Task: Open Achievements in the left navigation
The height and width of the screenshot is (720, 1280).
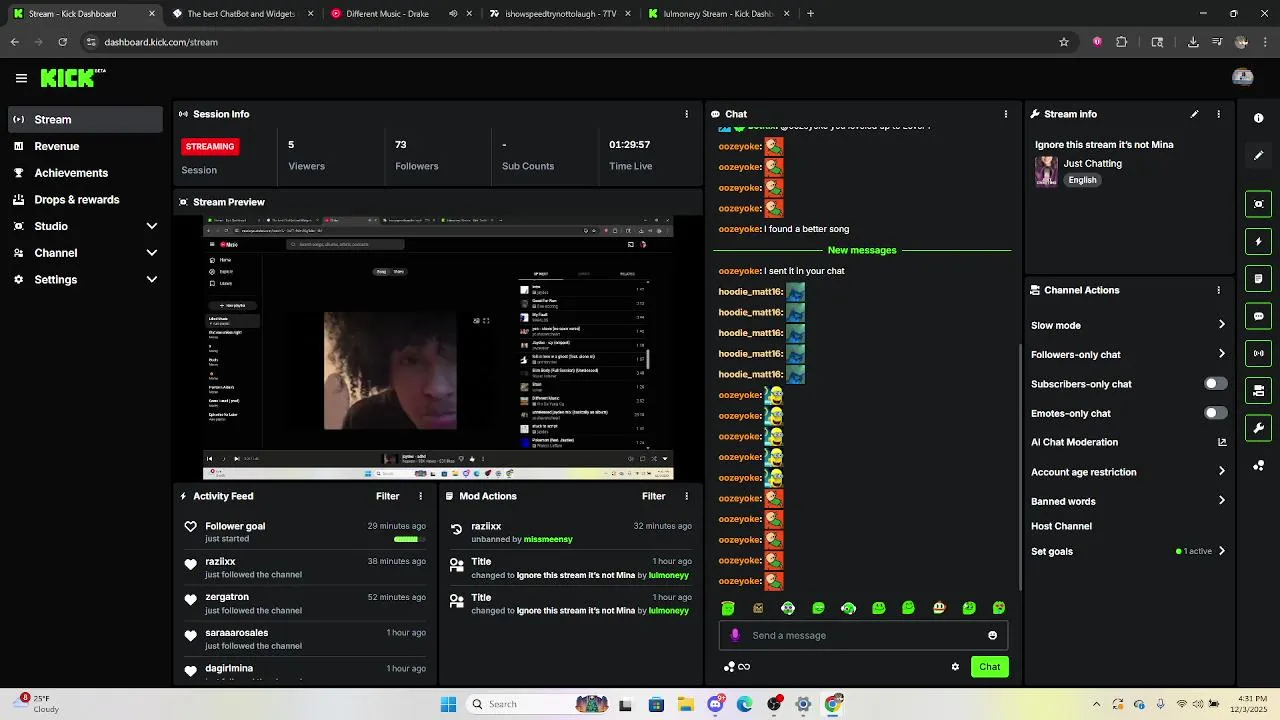Action: pos(85,173)
